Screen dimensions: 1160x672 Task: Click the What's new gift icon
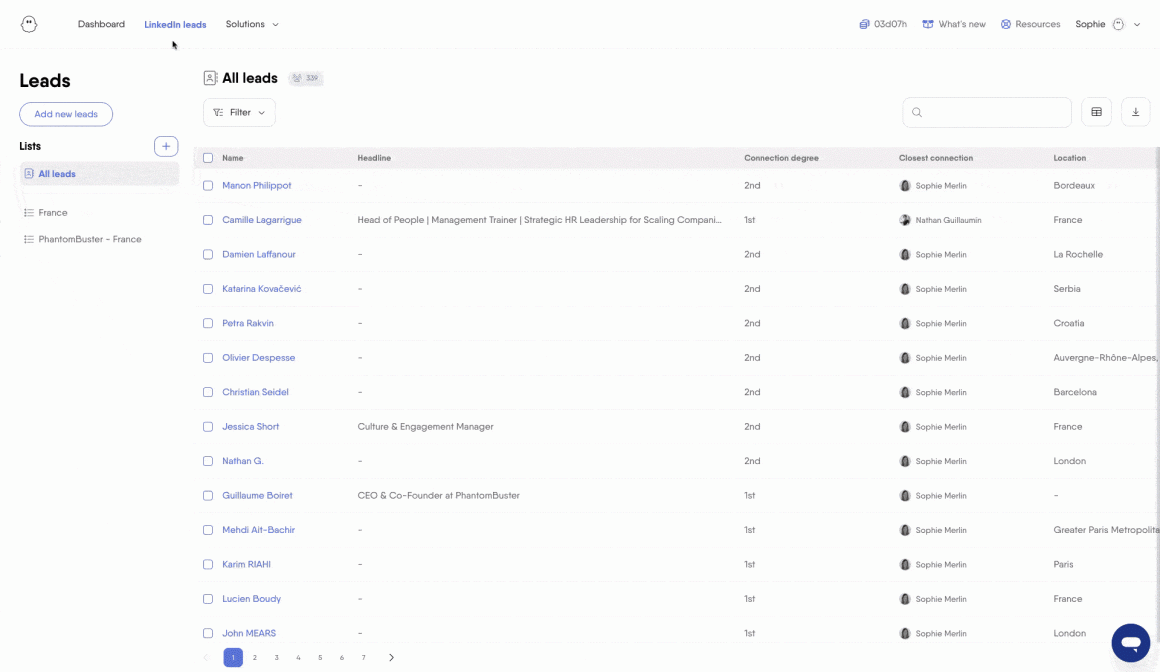click(928, 24)
